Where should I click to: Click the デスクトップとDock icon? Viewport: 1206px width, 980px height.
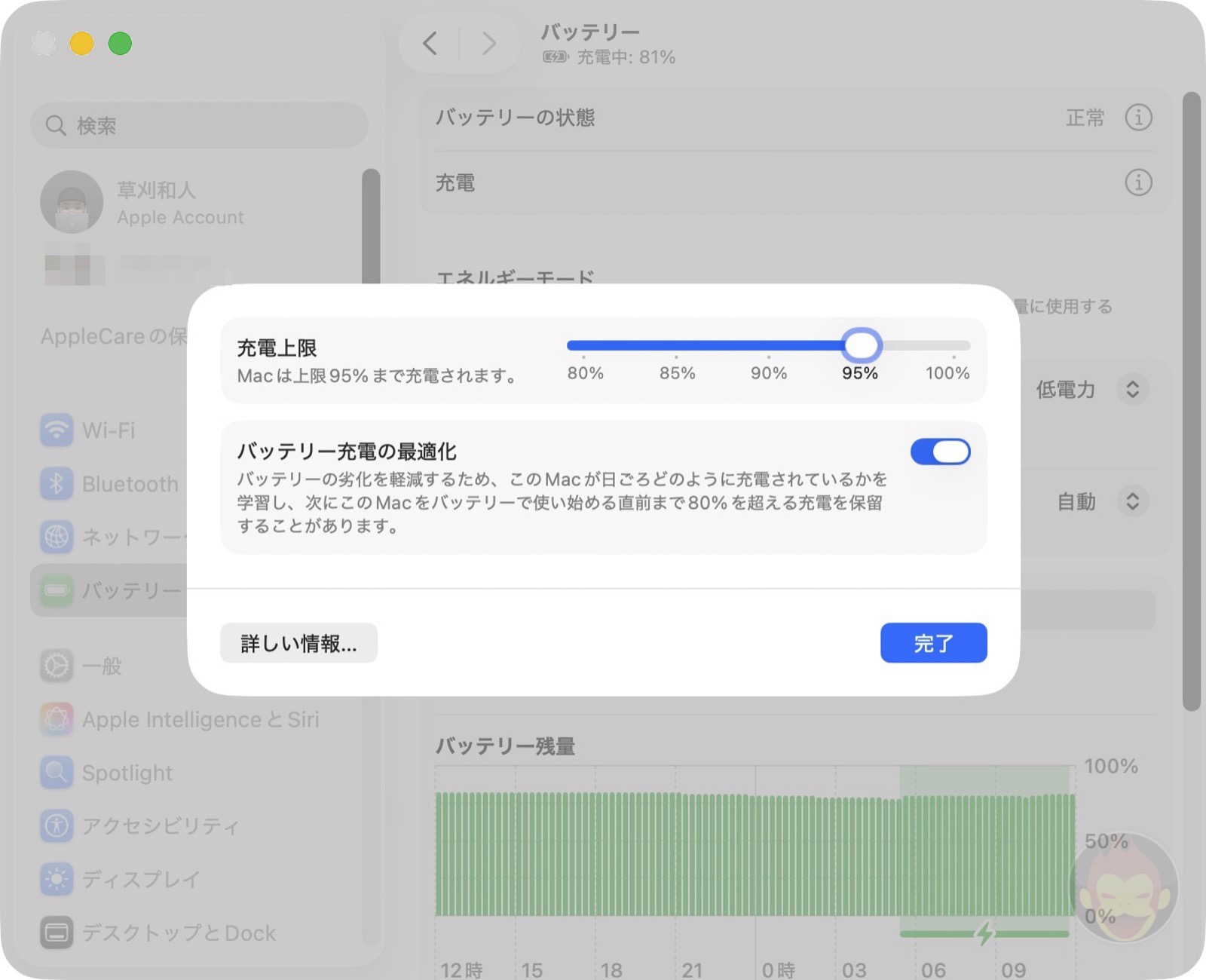point(57,933)
